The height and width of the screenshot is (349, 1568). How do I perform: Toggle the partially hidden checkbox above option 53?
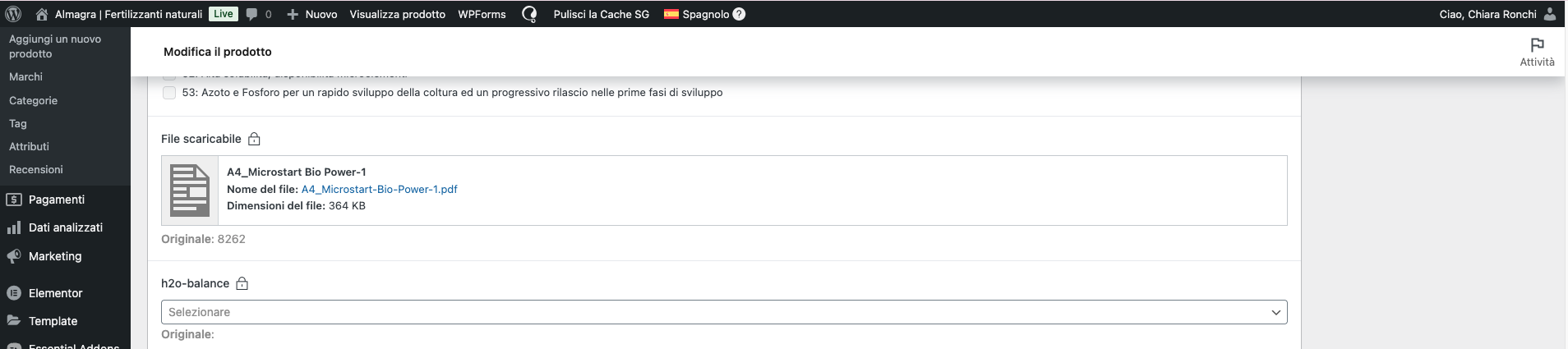tap(169, 78)
